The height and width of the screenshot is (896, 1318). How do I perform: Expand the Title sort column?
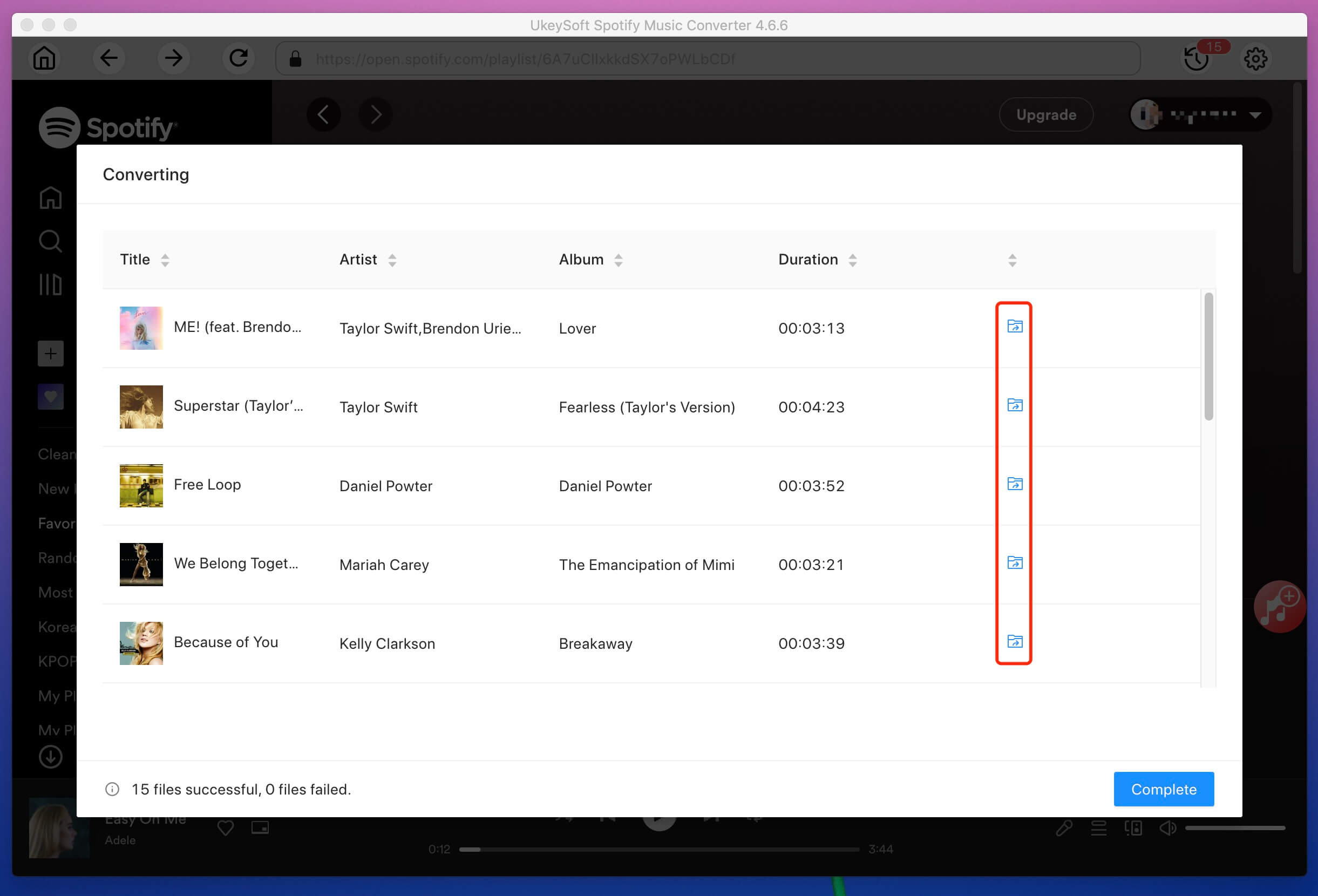click(164, 260)
